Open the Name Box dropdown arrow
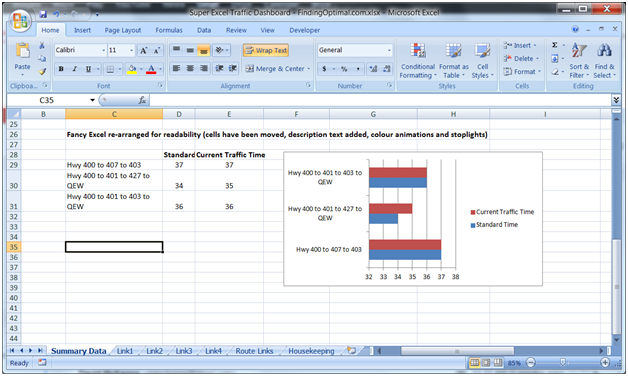This screenshot has height=376, width=628. click(93, 100)
